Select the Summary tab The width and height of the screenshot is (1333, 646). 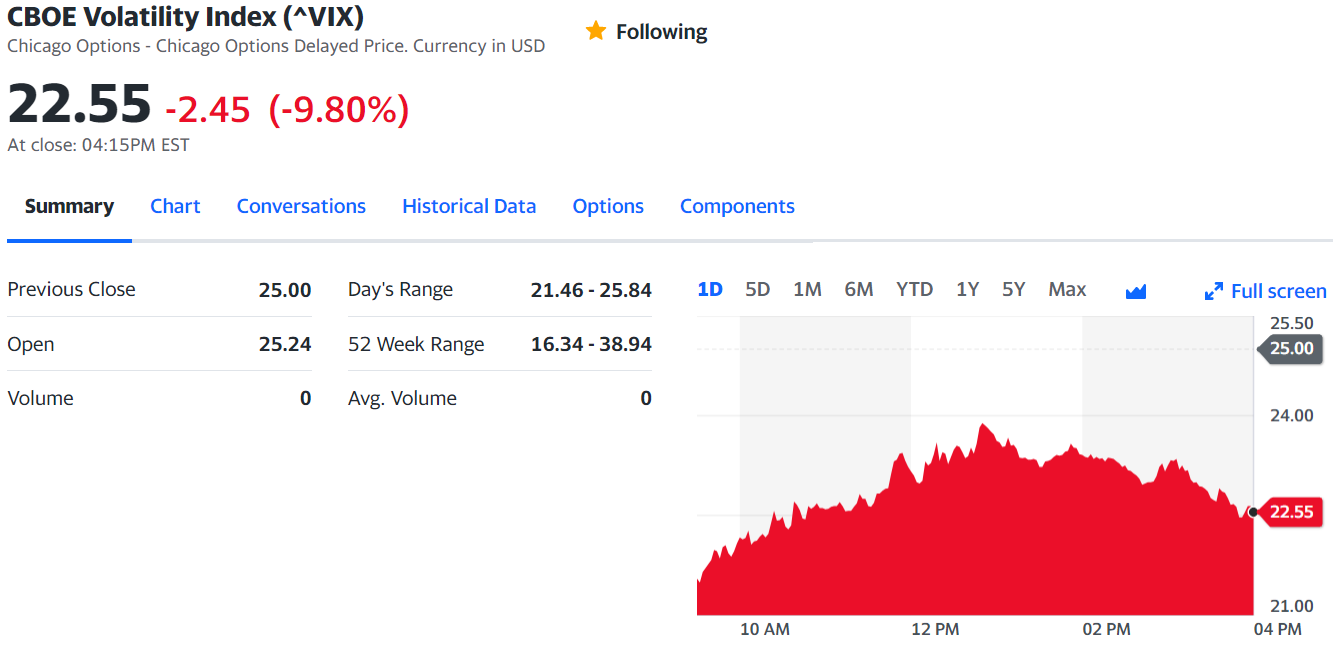click(x=69, y=206)
